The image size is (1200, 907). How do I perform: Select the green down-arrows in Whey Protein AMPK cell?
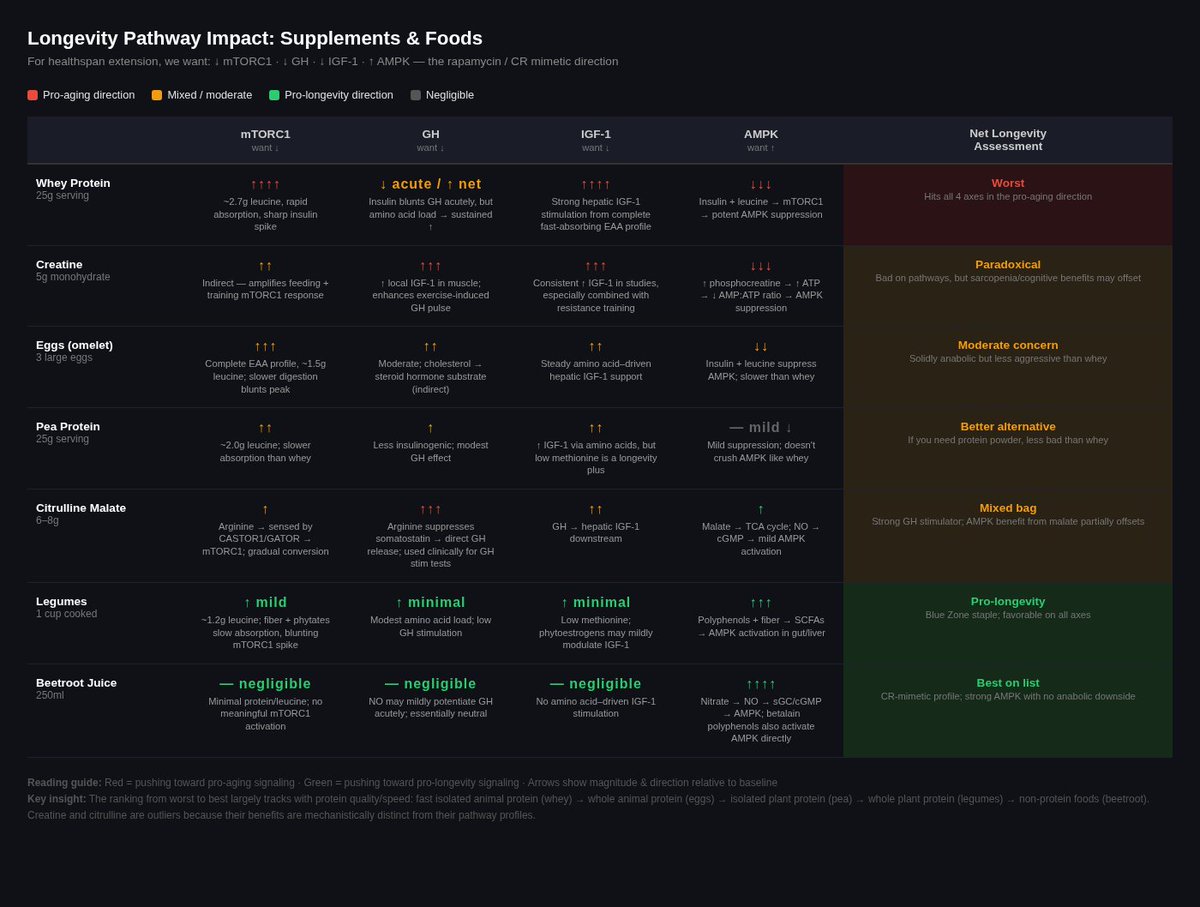tap(761, 184)
